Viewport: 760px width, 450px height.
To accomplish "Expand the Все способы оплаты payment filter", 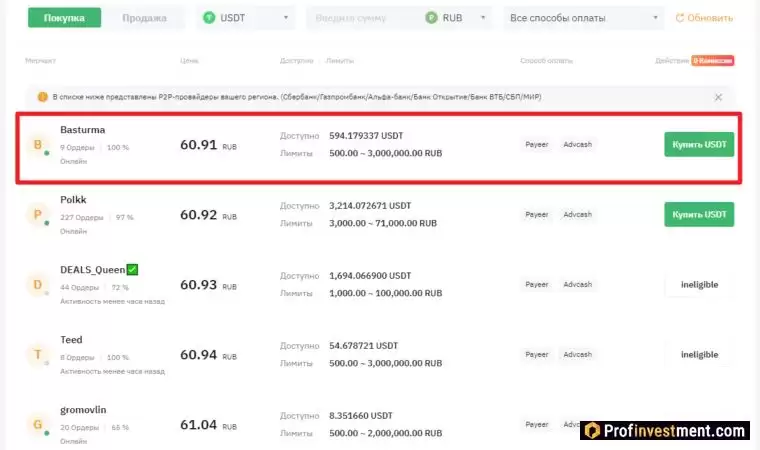I will click(x=584, y=18).
